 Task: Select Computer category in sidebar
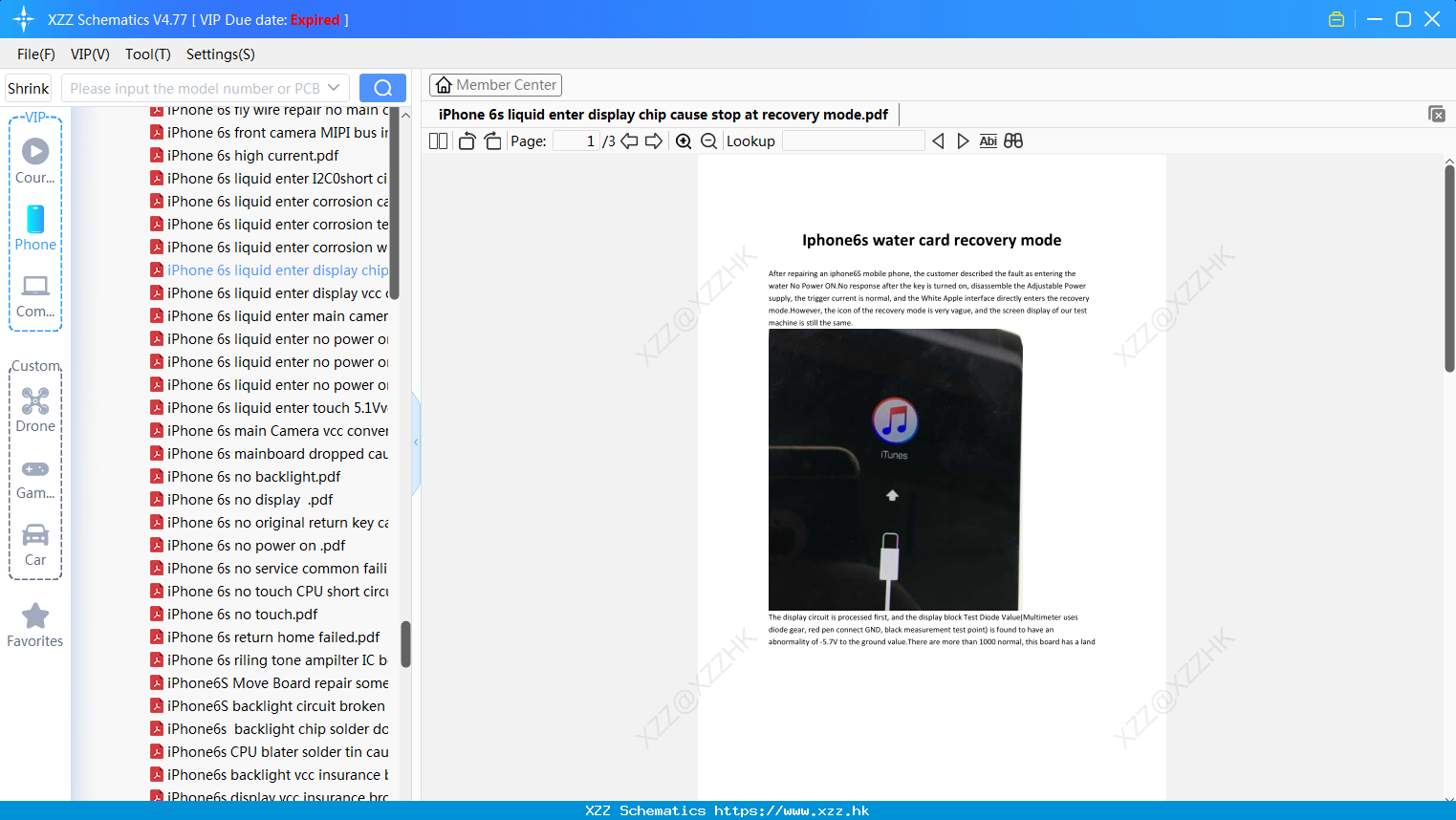pyautogui.click(x=35, y=296)
